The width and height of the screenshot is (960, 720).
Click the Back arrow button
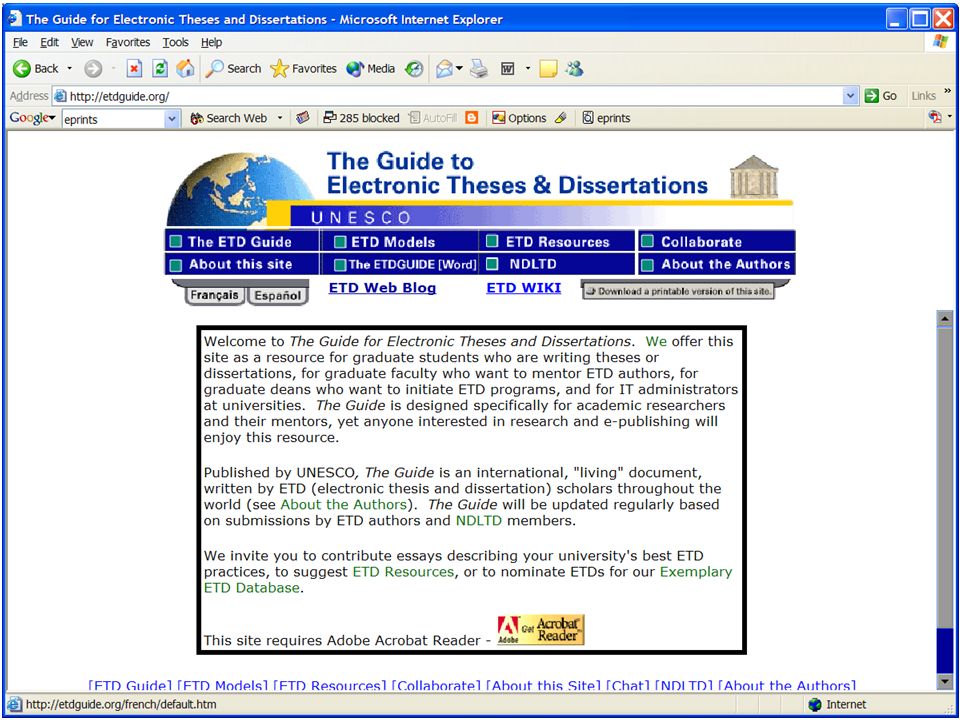tap(36, 69)
